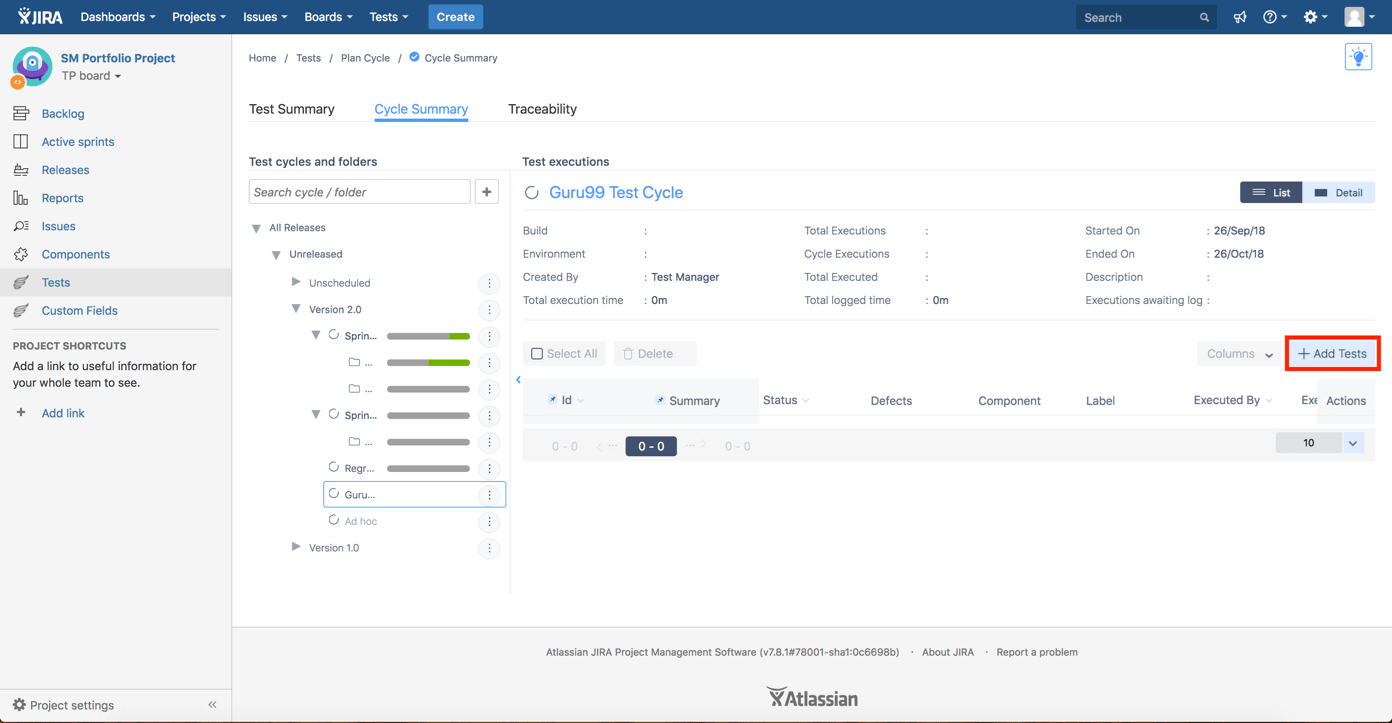Expand the Version 1.0 tree node

coord(296,547)
